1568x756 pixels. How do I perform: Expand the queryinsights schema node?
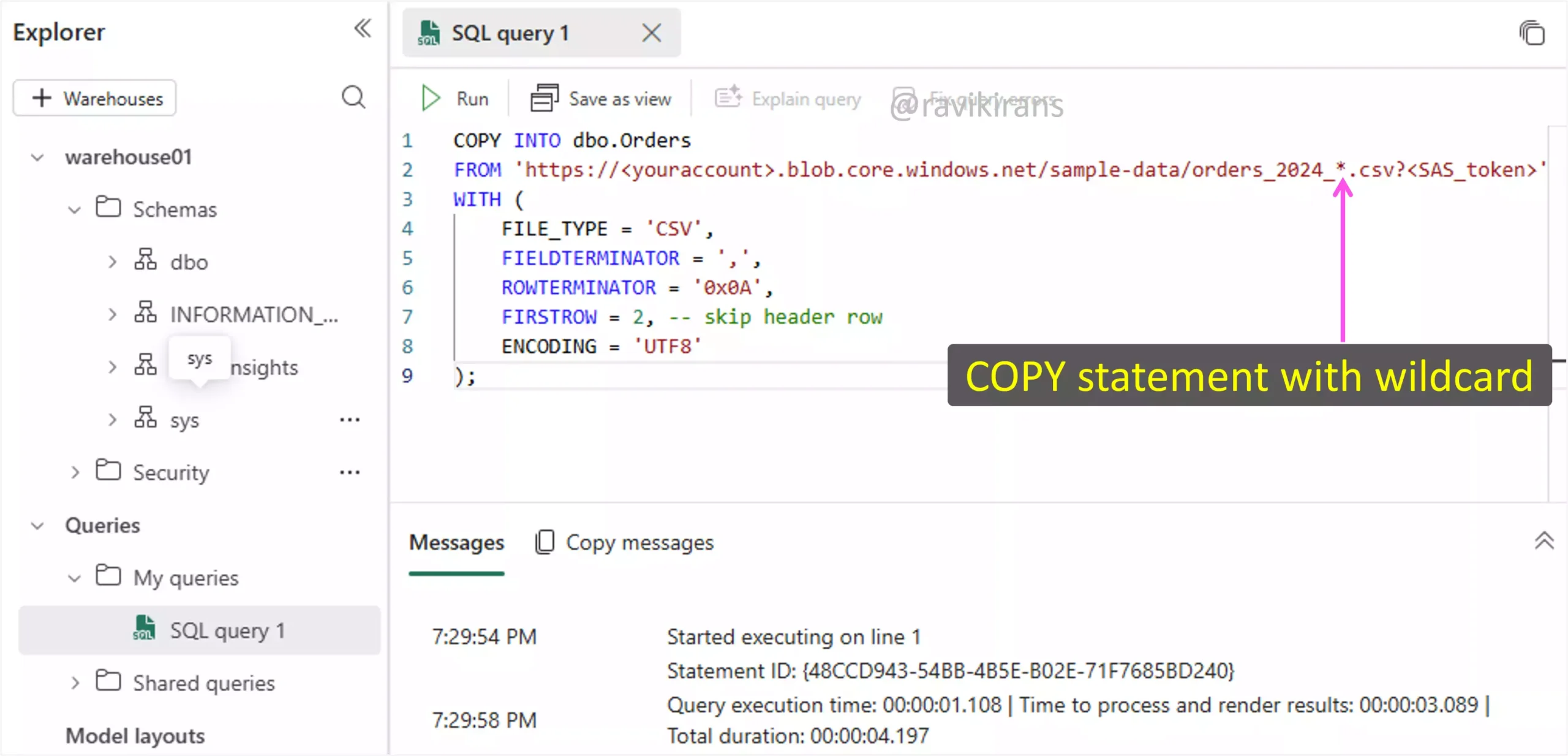(x=112, y=368)
